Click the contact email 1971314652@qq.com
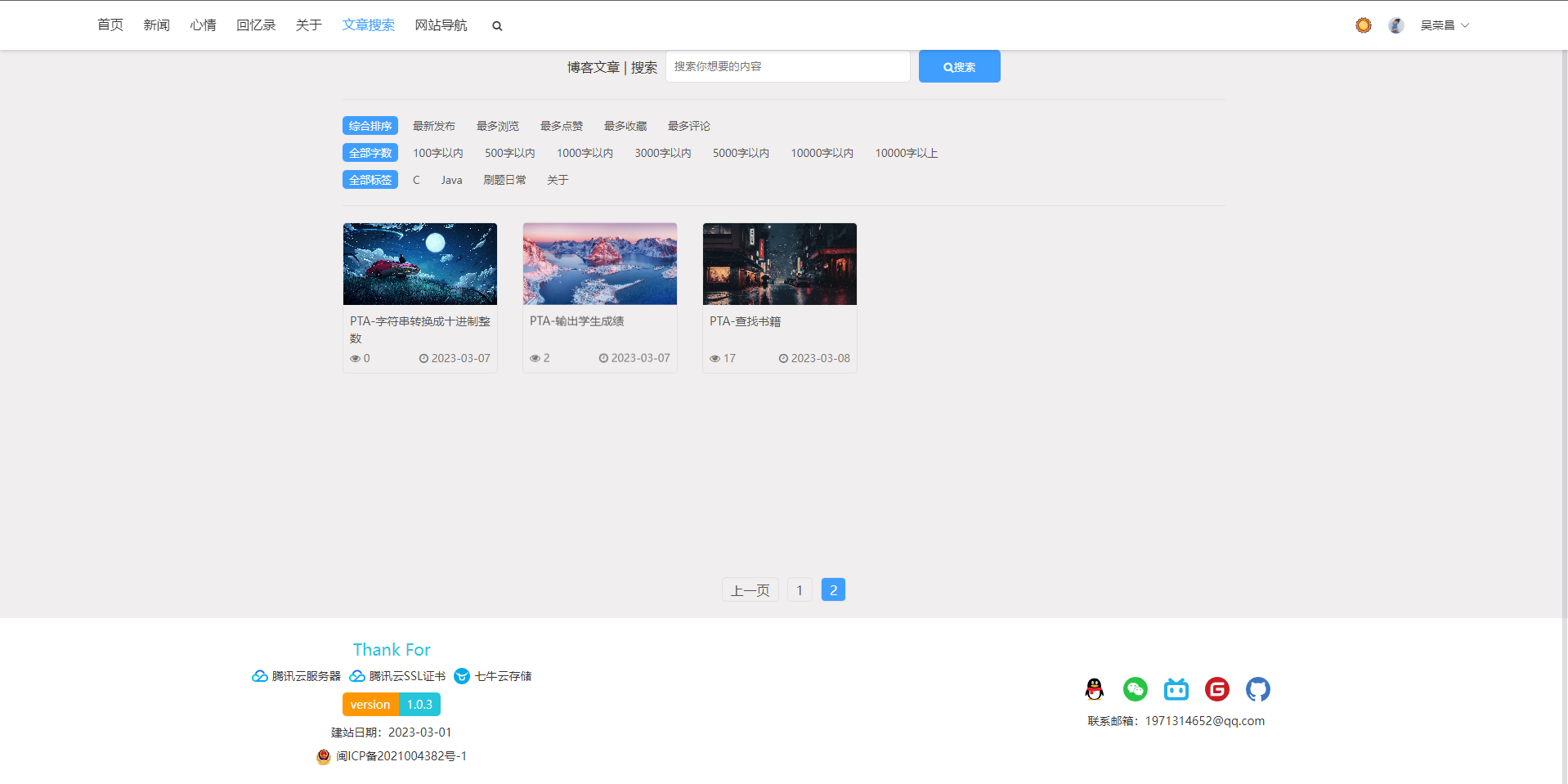The image size is (1568, 784). click(x=1205, y=721)
